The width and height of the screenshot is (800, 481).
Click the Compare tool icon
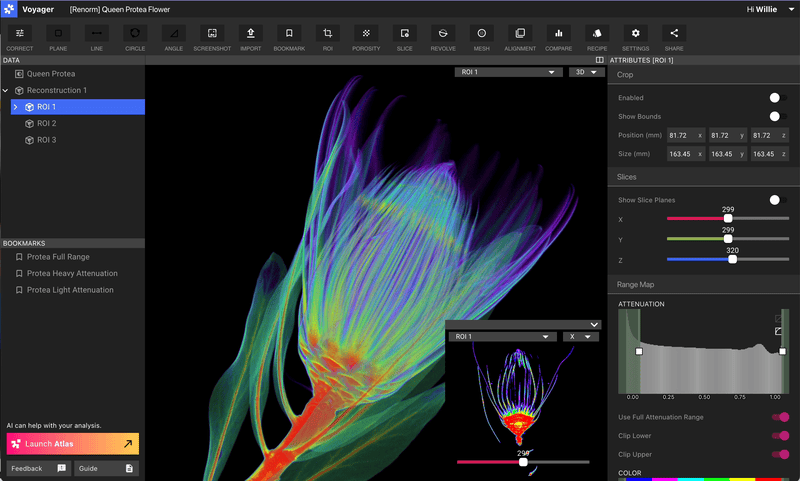pyautogui.click(x=558, y=33)
